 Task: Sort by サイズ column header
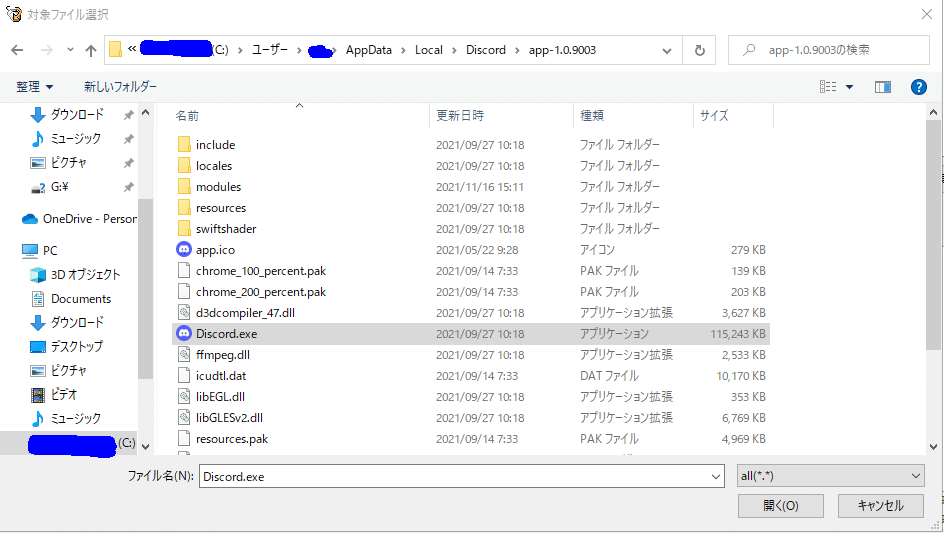pyautogui.click(x=714, y=116)
